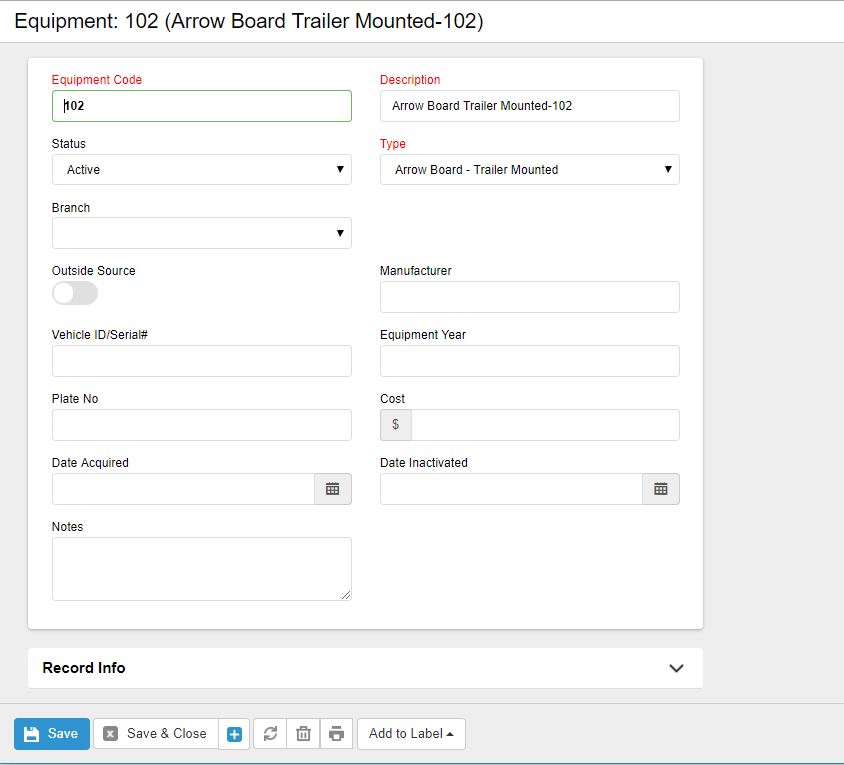844x765 pixels.
Task: Open the Branch dropdown
Action: pos(201,233)
